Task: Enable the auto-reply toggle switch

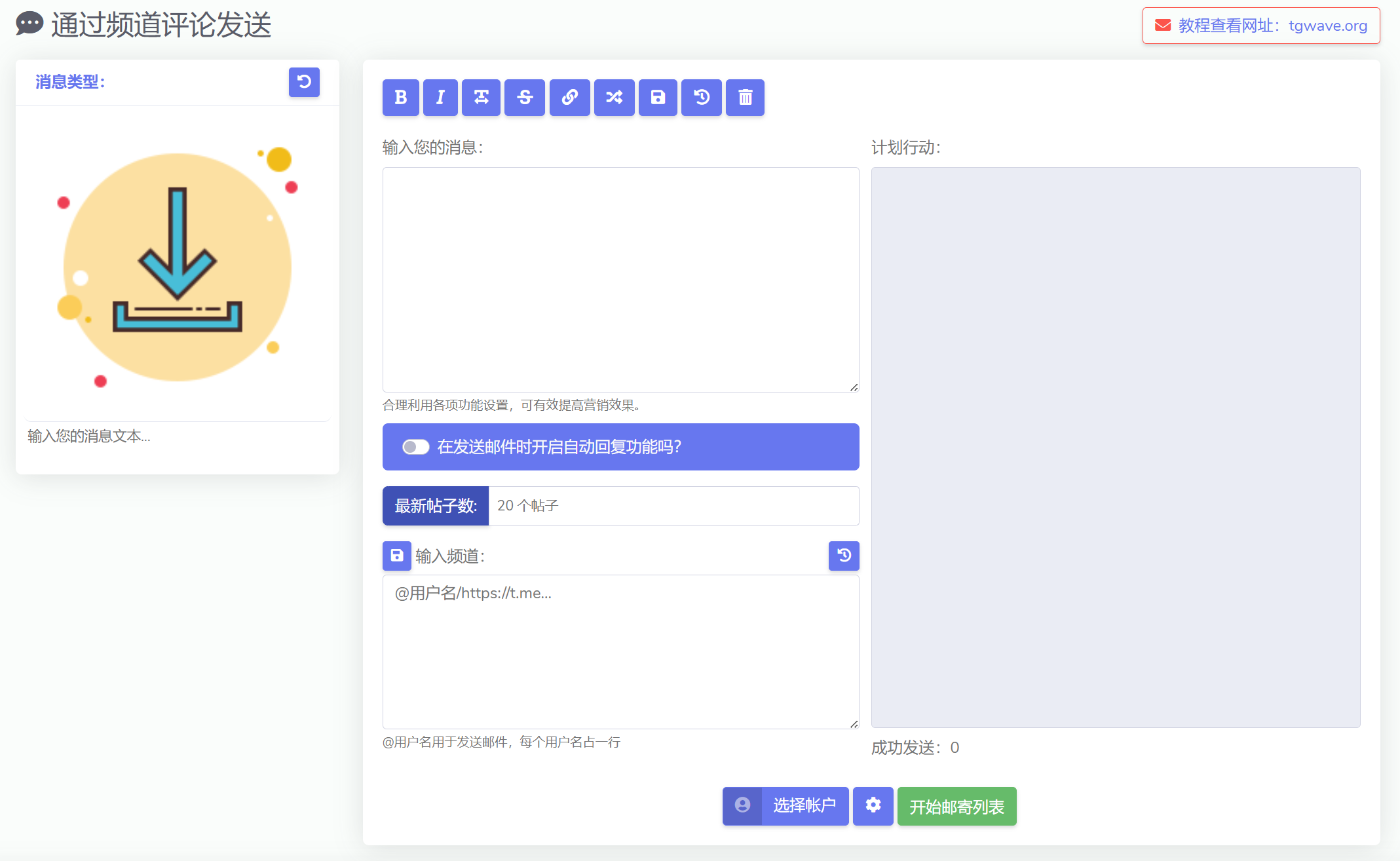Action: point(416,447)
